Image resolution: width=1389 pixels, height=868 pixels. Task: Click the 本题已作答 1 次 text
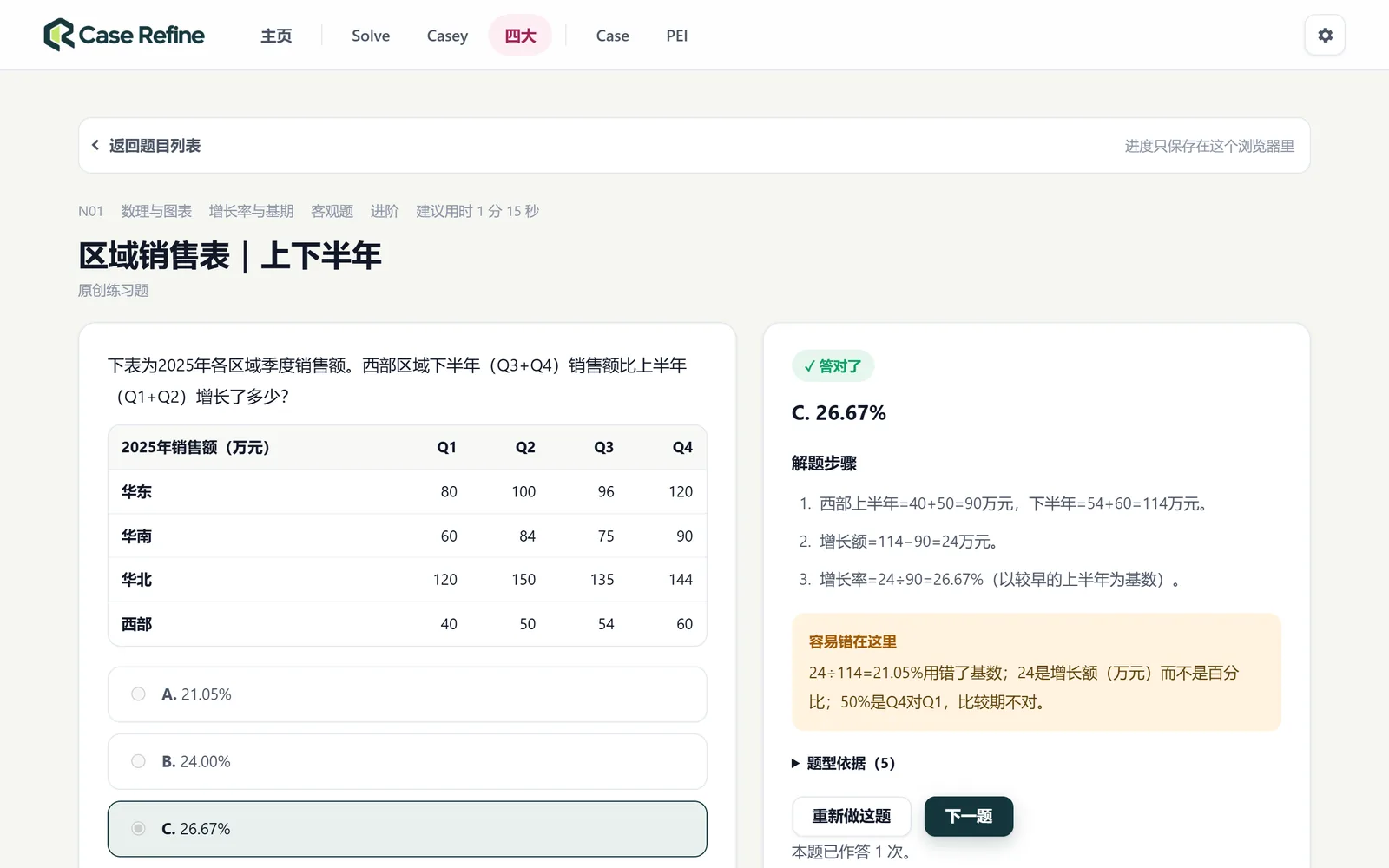pyautogui.click(x=851, y=852)
